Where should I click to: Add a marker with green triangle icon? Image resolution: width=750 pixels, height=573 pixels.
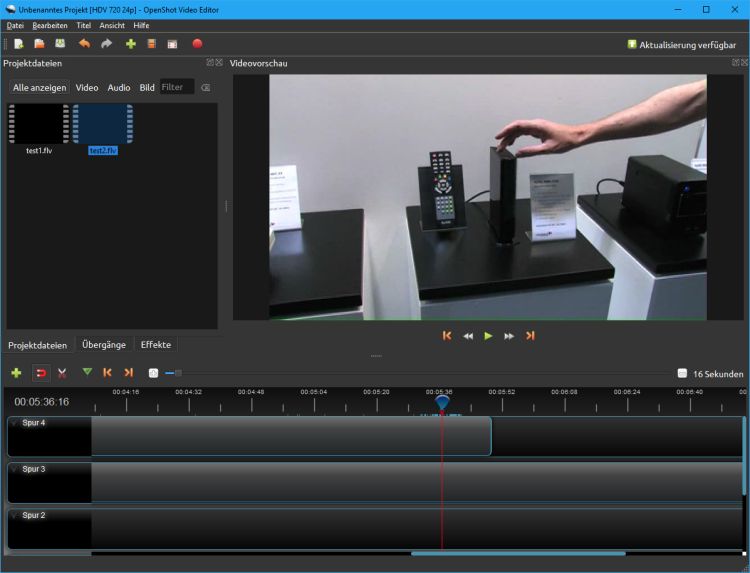(87, 372)
